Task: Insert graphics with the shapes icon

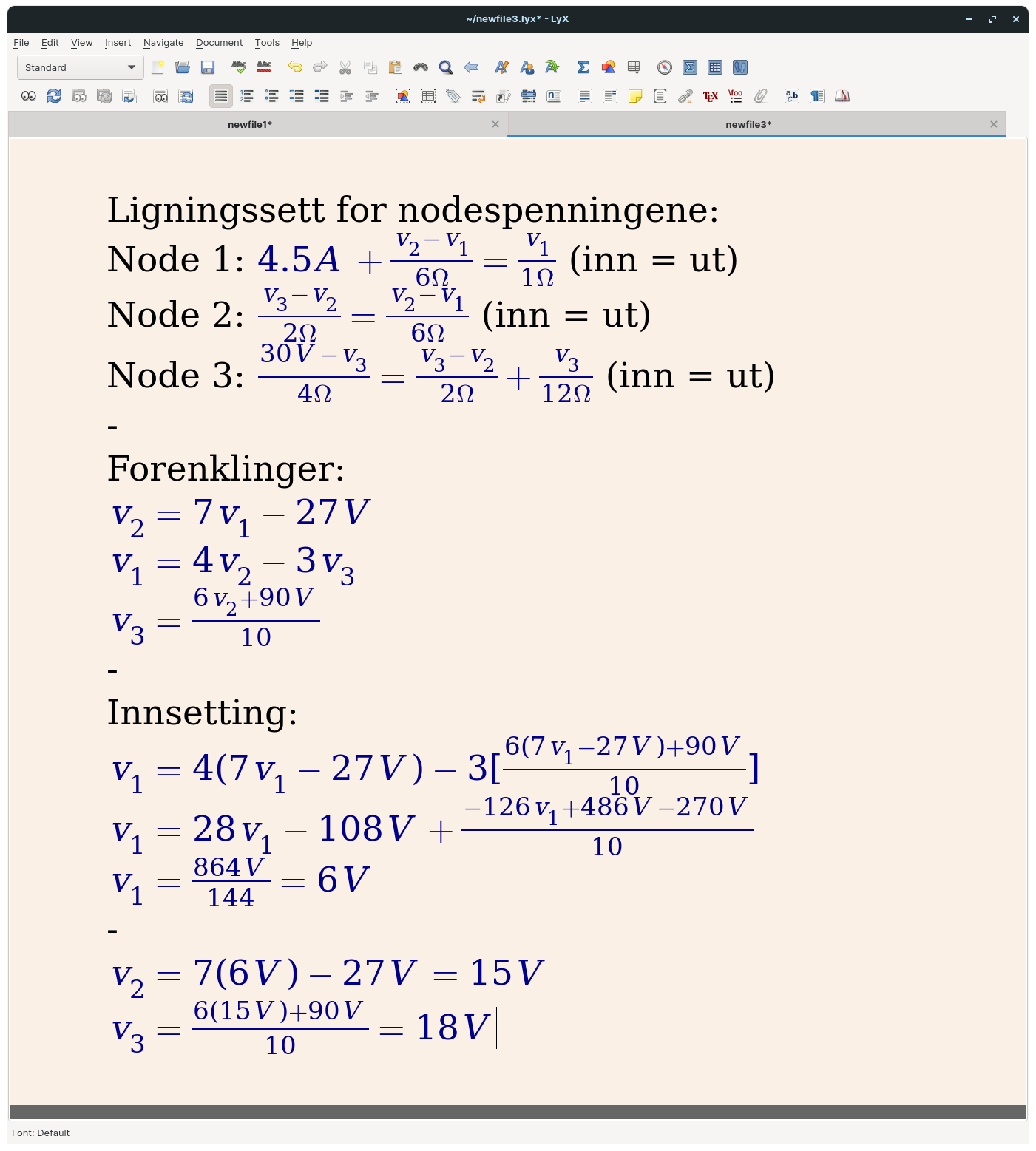Action: tap(609, 67)
